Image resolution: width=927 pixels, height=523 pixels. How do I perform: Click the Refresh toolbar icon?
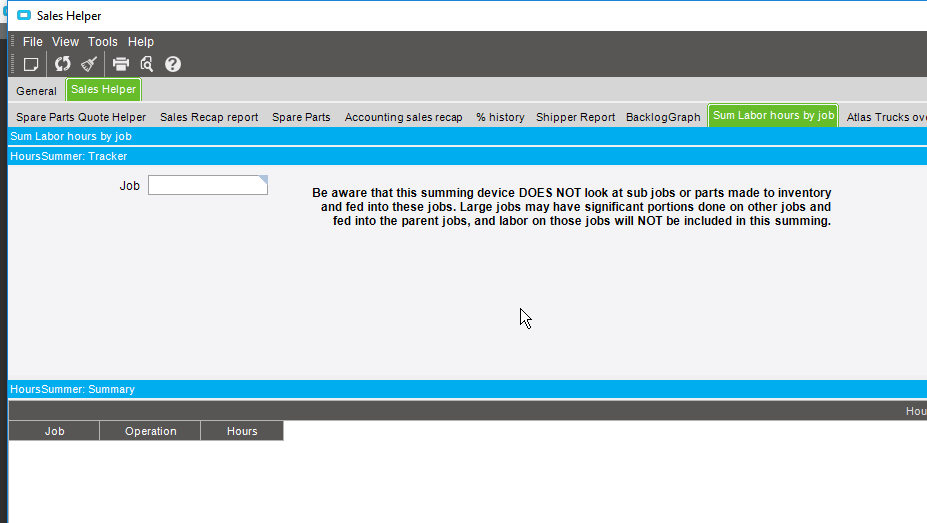[63, 64]
